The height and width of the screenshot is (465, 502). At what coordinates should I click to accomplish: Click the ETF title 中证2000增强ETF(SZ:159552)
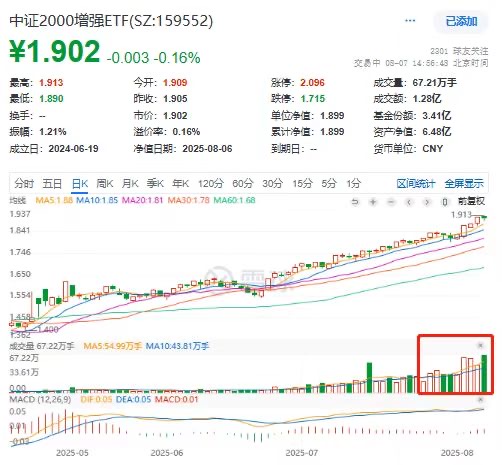click(111, 21)
